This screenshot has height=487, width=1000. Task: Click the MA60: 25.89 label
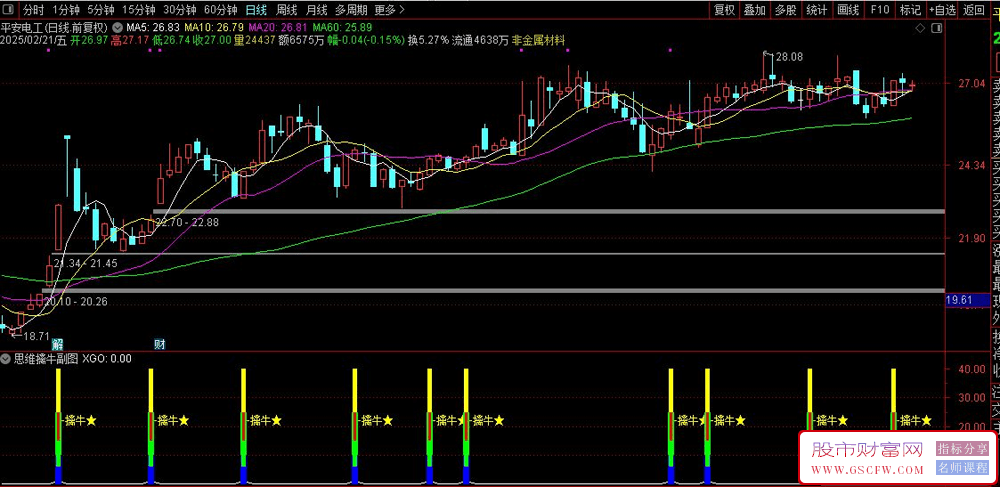coord(343,28)
